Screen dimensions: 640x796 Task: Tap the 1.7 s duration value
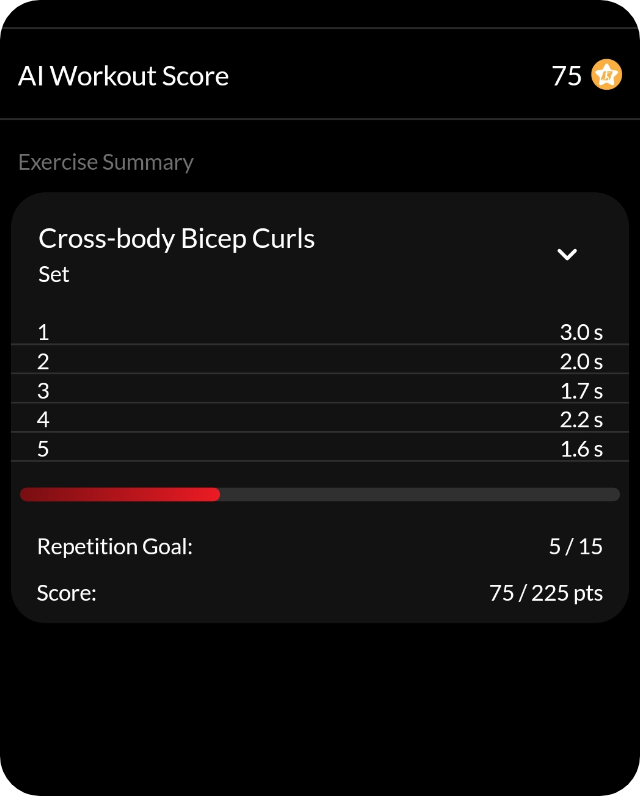coord(581,390)
